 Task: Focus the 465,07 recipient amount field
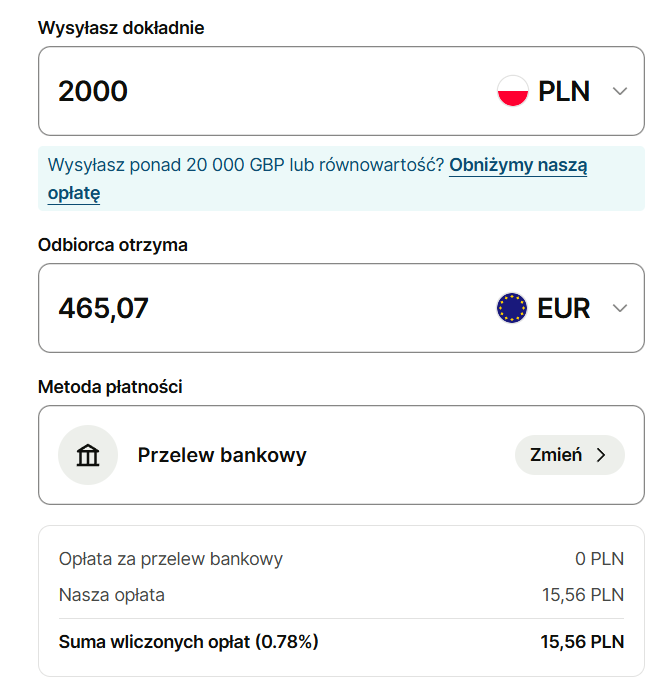250,308
